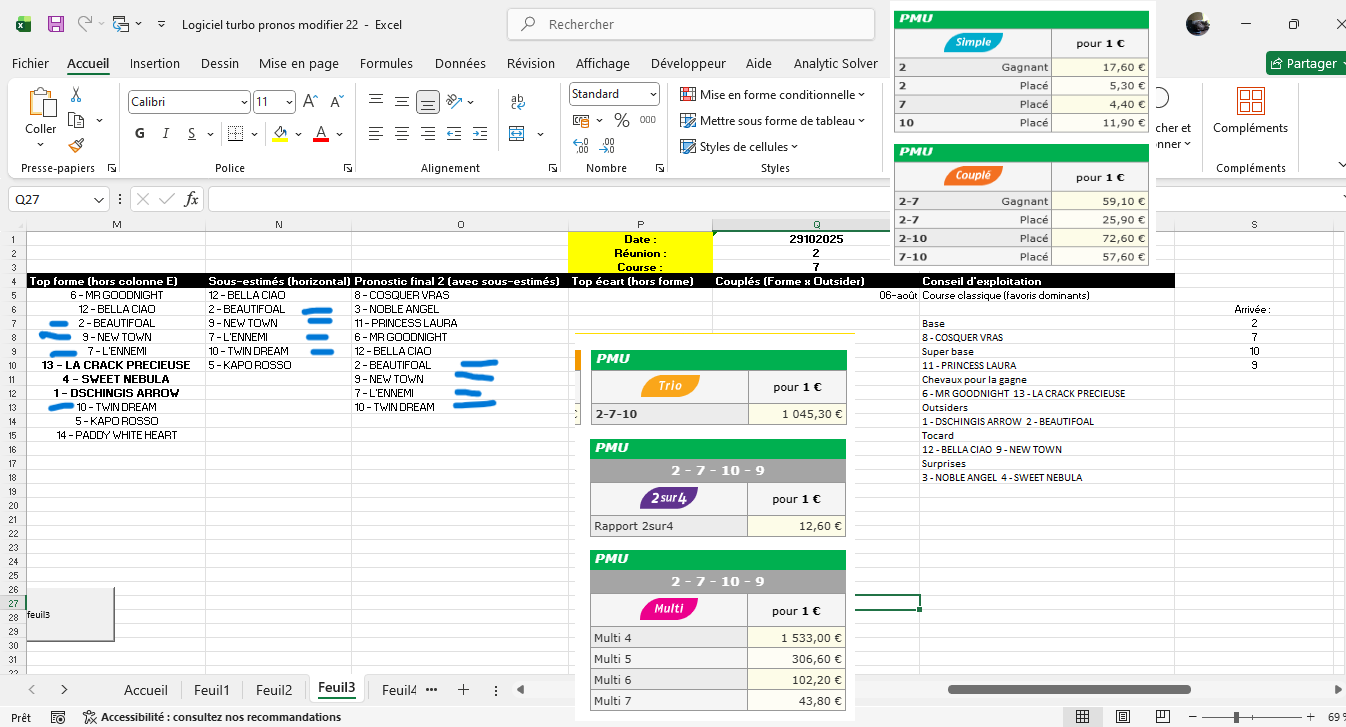The width and height of the screenshot is (1346, 727).
Task: Increase indent in the Alignement group
Action: pos(480,133)
